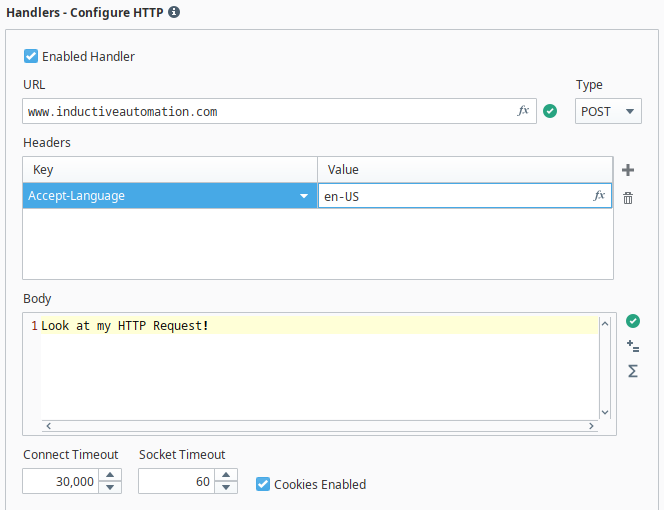Image resolution: width=664 pixels, height=510 pixels.
Task: Open fx expression icon in header value
Action: click(599, 195)
